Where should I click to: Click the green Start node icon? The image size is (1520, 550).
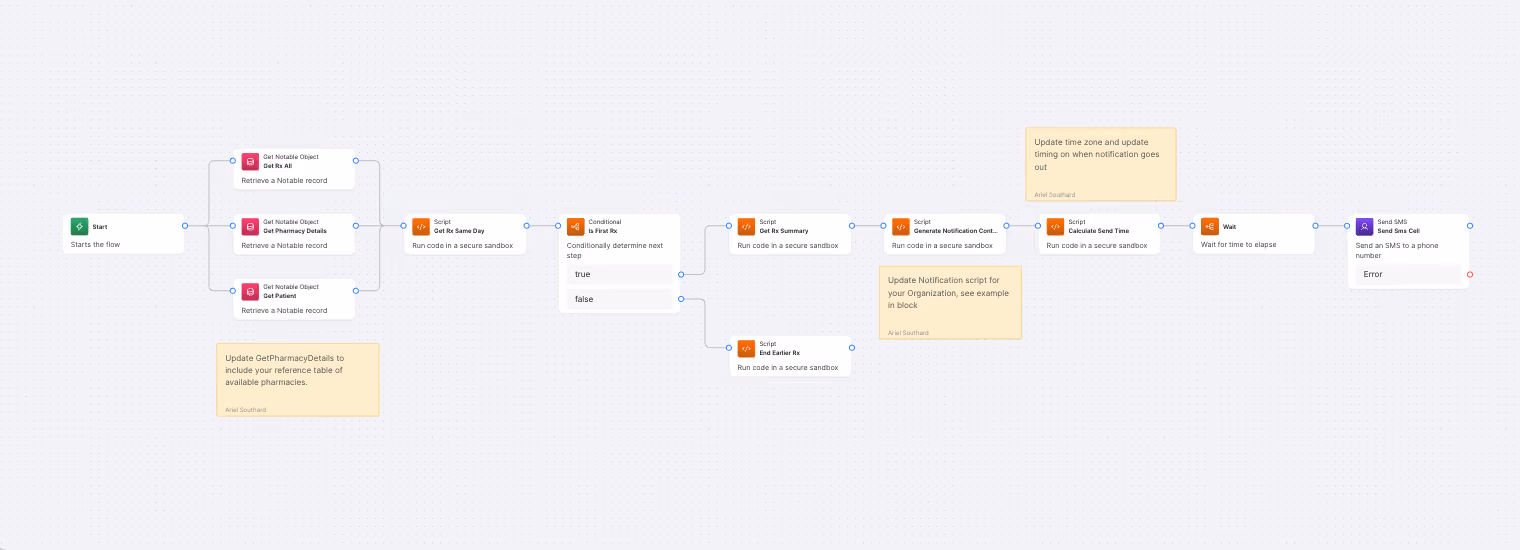coord(80,227)
